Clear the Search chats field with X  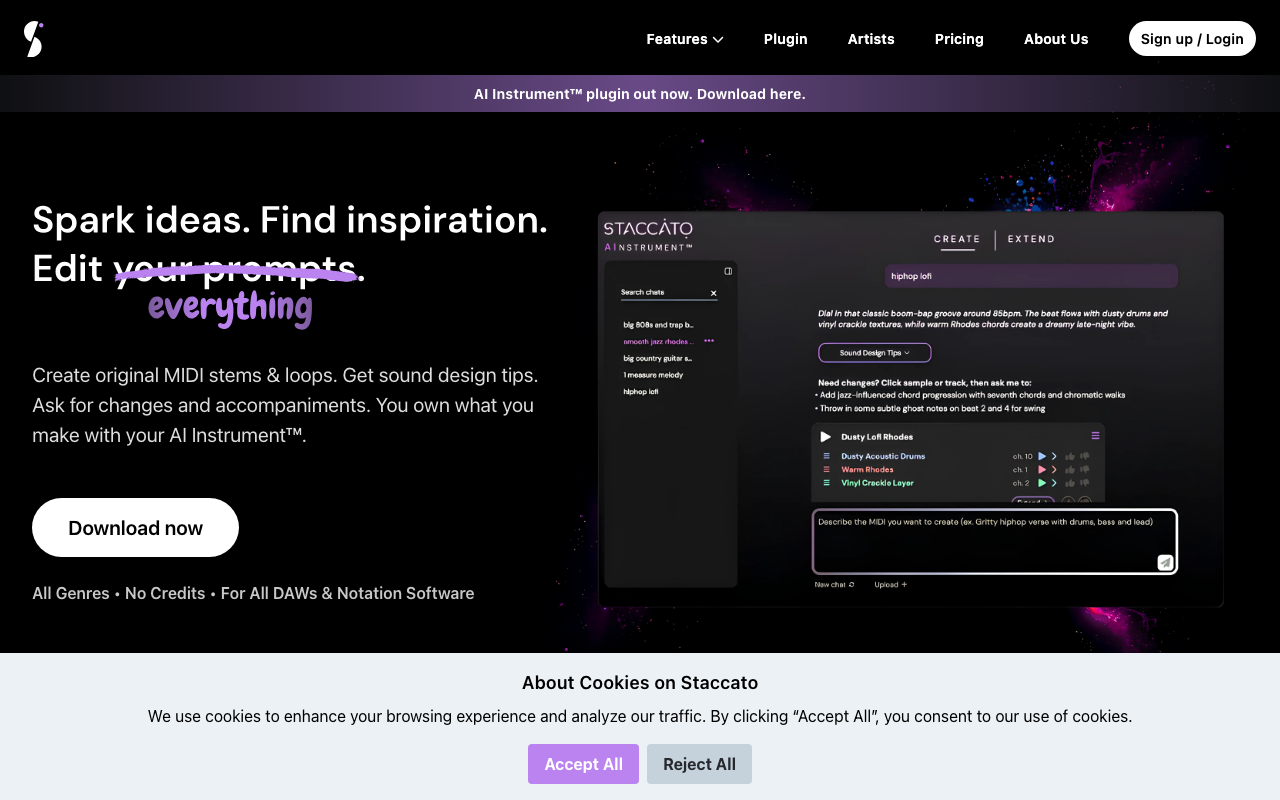(714, 293)
